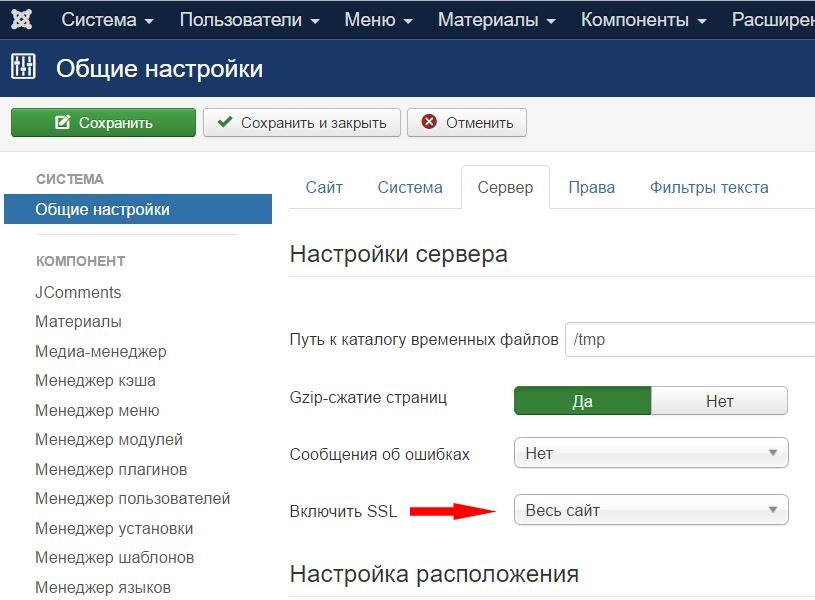Open the Пользователи top menu
The image size is (815, 600).
point(249,20)
